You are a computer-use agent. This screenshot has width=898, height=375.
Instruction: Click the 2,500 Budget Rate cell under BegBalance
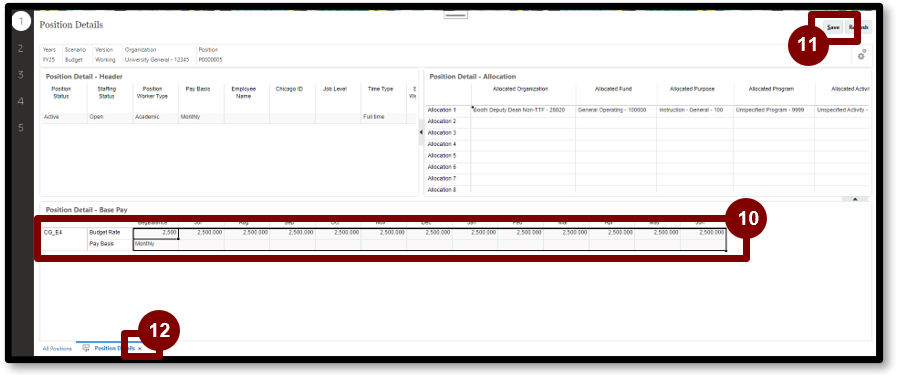tap(156, 233)
